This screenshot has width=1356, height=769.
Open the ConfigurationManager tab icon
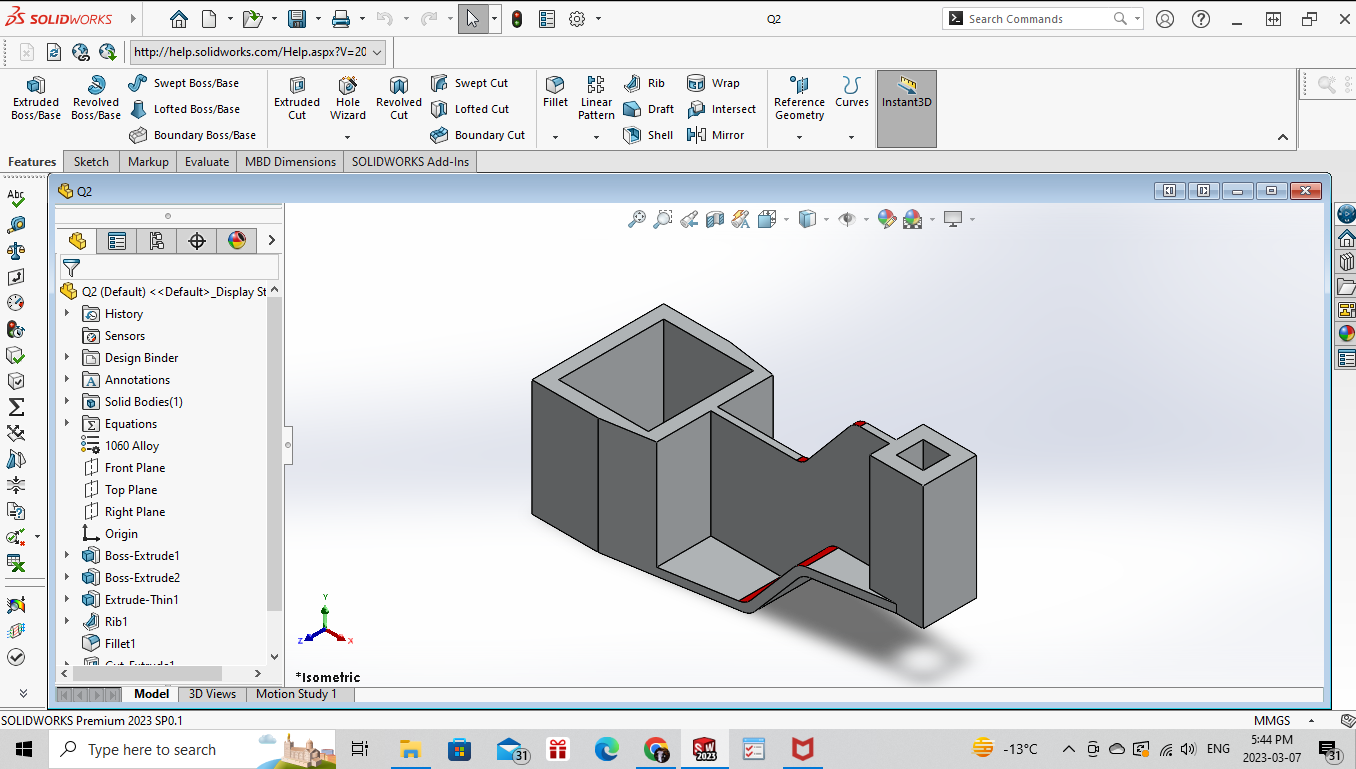tap(157, 240)
